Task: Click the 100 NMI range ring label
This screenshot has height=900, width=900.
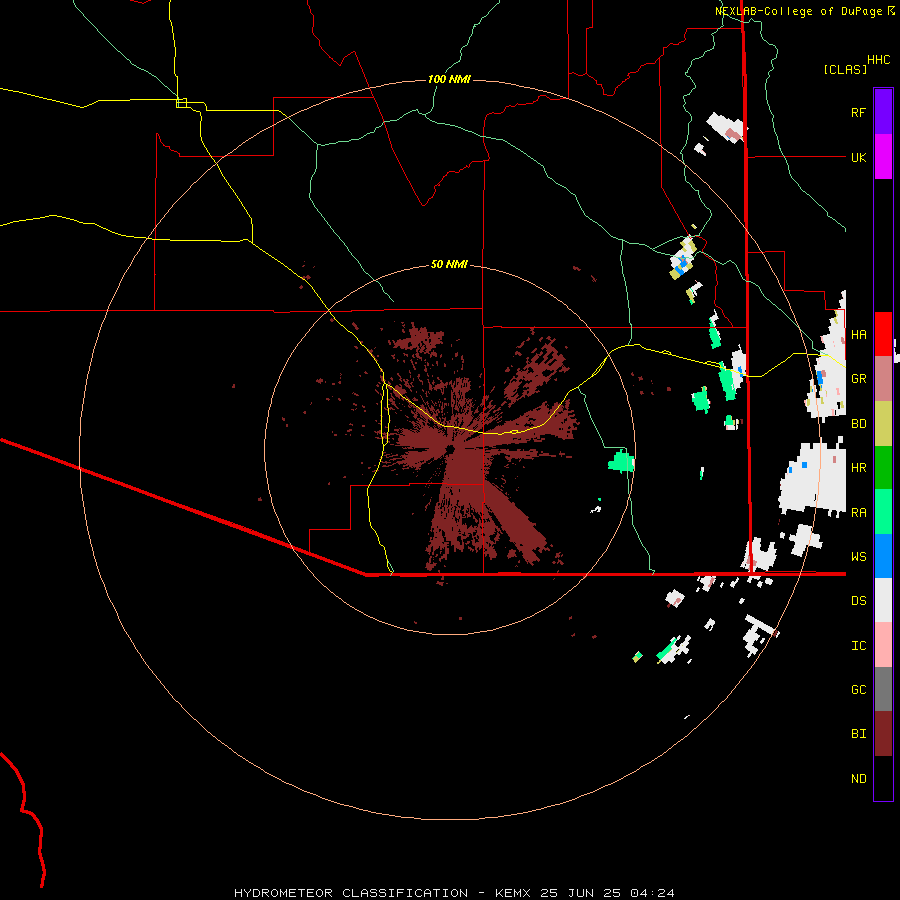Action: (x=449, y=79)
